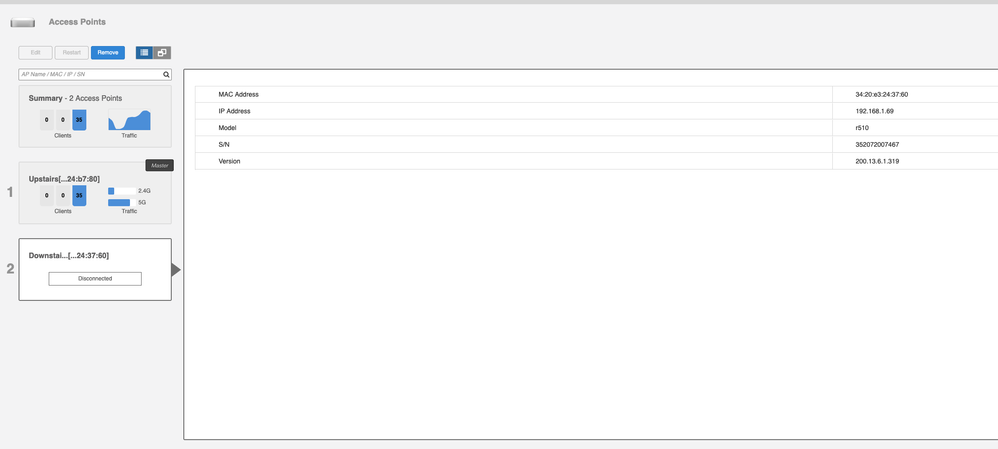The width and height of the screenshot is (998, 449).
Task: Switch to the map view icon
Action: pyautogui.click(x=162, y=53)
